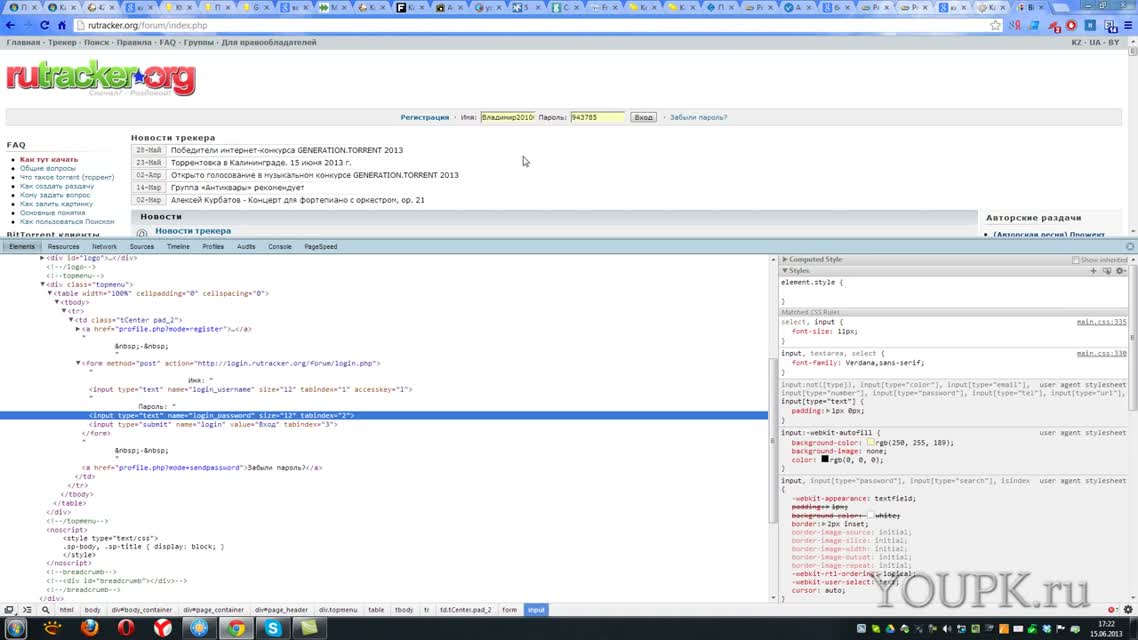Screen dimensions: 1138x640
Task: Click the Пароль input field
Action: tap(597, 117)
